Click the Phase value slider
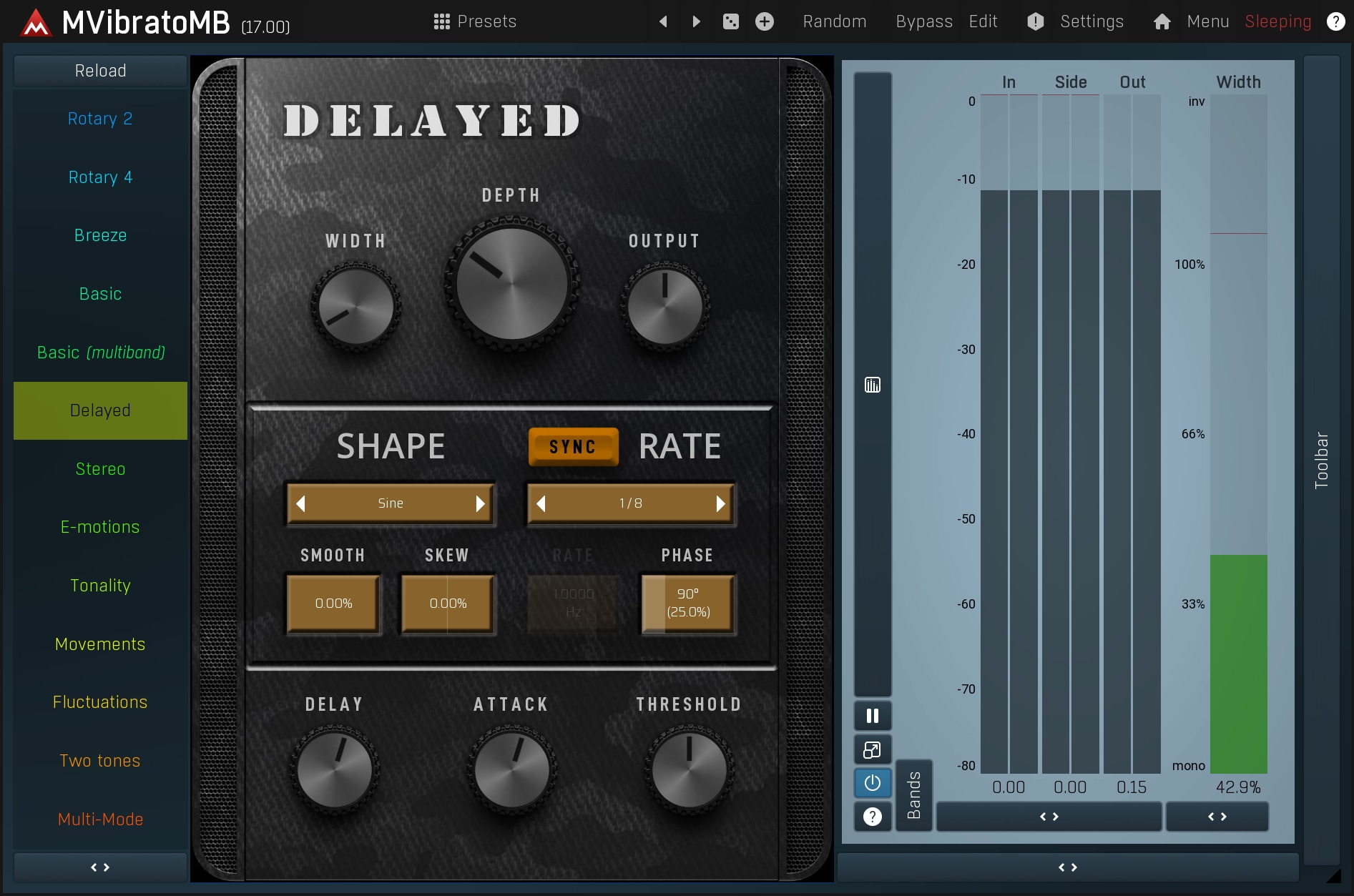Screen dimensions: 1354x896 pos(687,604)
